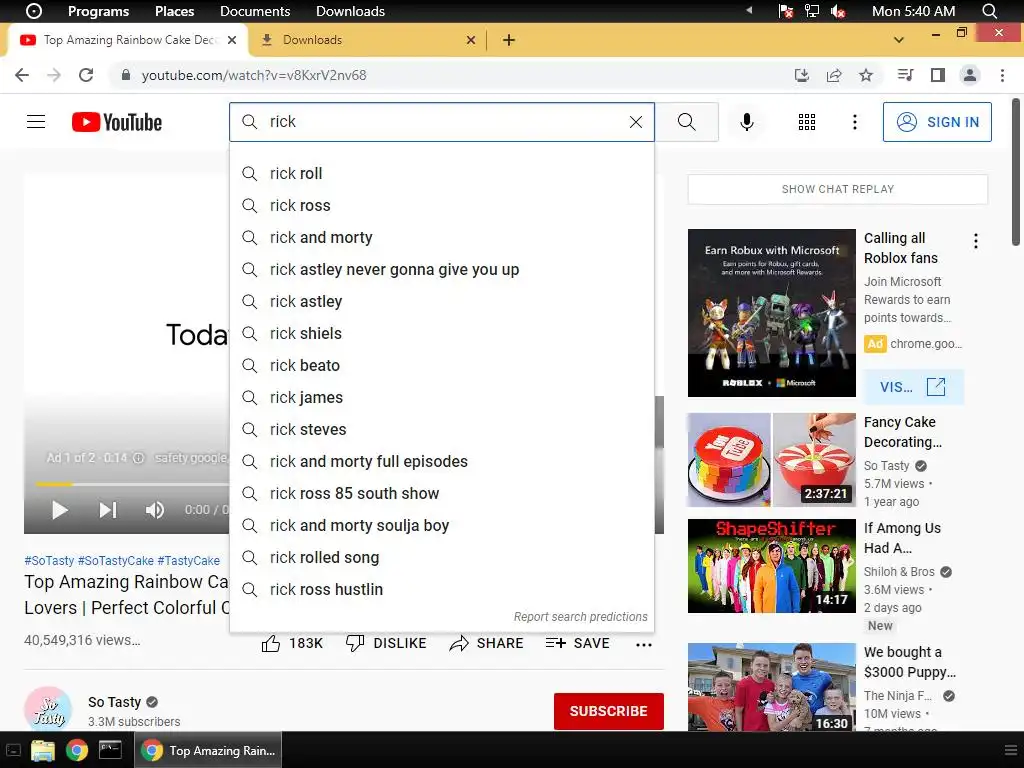Mute the video volume
This screenshot has width=1024, height=768.
[155, 510]
